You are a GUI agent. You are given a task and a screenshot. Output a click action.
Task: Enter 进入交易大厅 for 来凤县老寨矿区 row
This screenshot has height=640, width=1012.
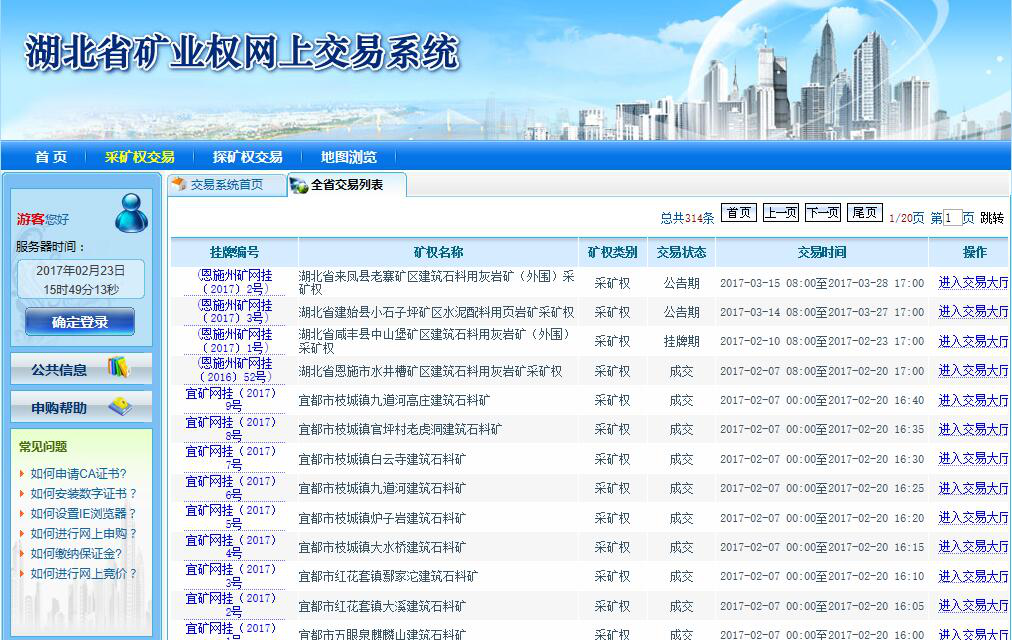(973, 283)
